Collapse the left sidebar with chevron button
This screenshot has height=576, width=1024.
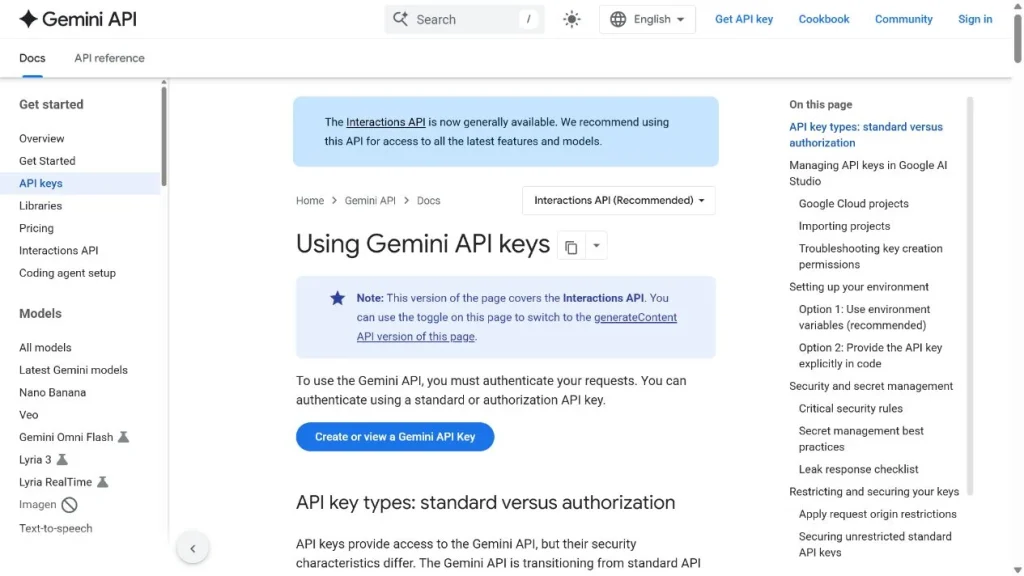coord(193,549)
